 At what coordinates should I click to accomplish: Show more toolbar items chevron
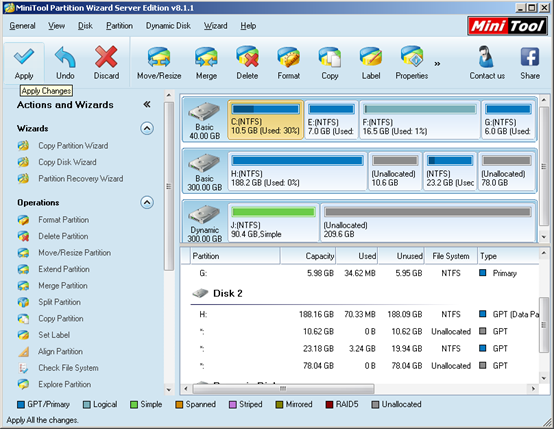click(437, 64)
